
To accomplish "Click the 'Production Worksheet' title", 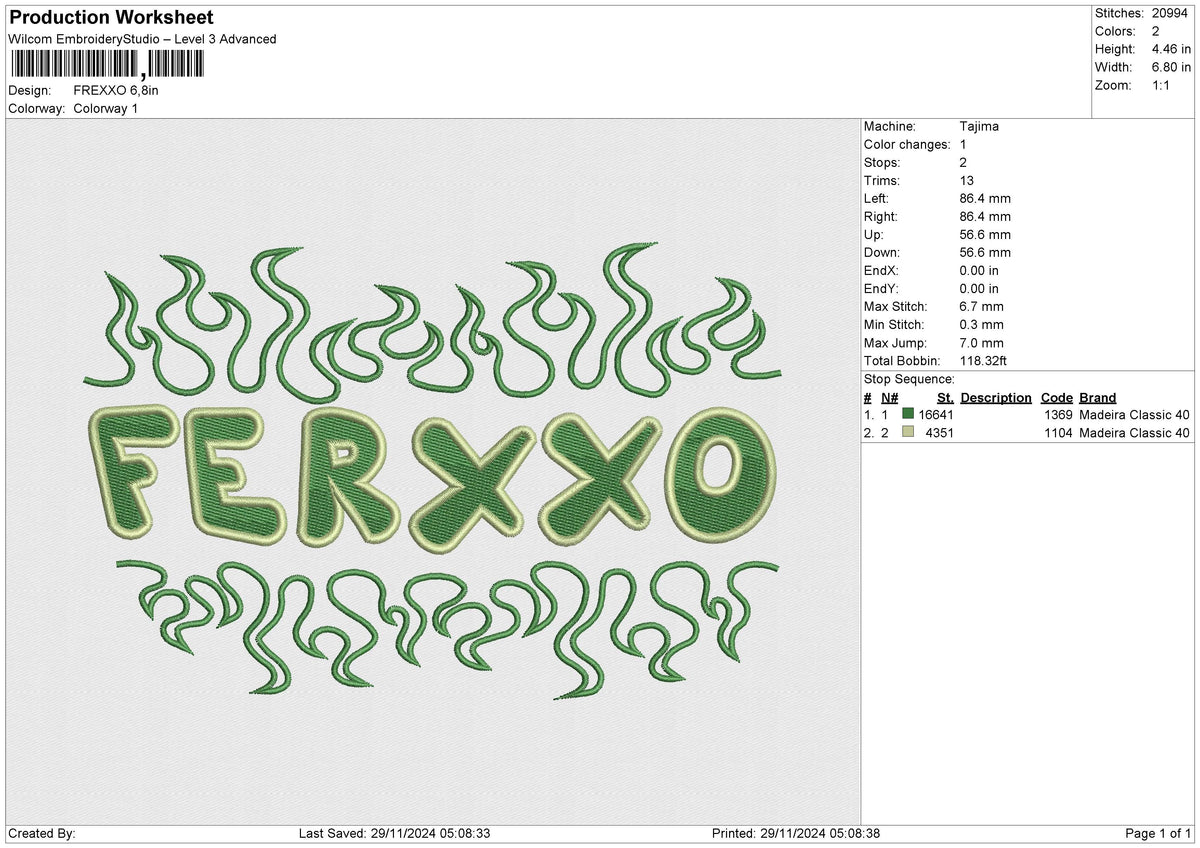I will pyautogui.click(x=110, y=18).
